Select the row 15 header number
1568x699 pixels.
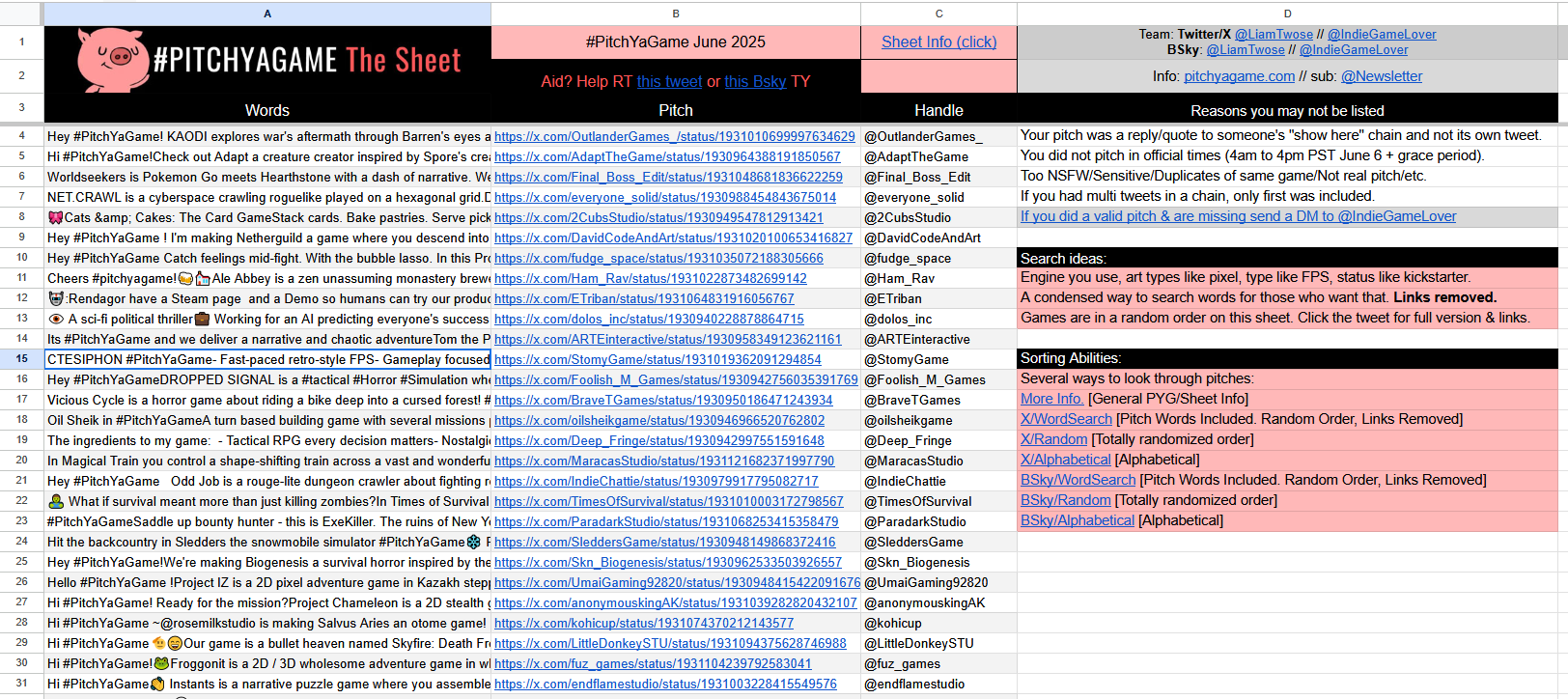click(x=21, y=359)
